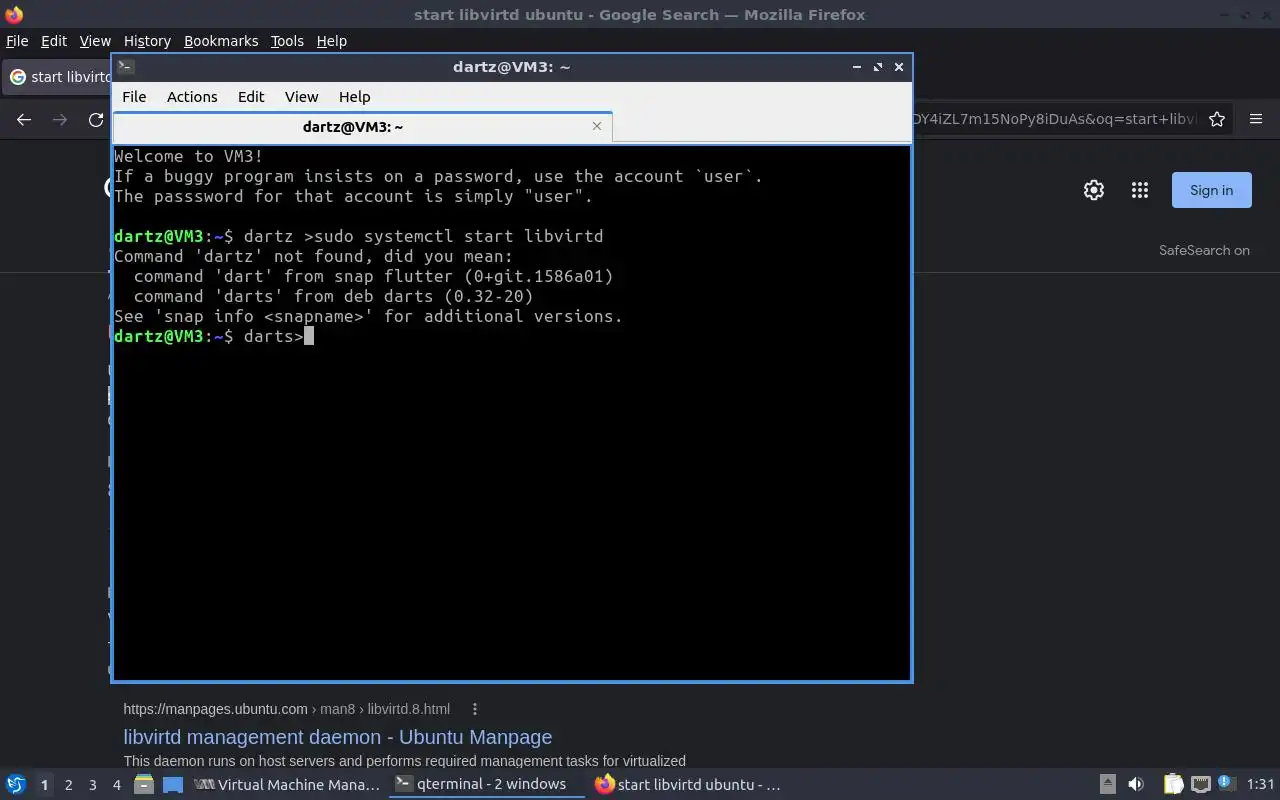The image size is (1280, 800).
Task: Open qterminal's View menu
Action: point(301,97)
